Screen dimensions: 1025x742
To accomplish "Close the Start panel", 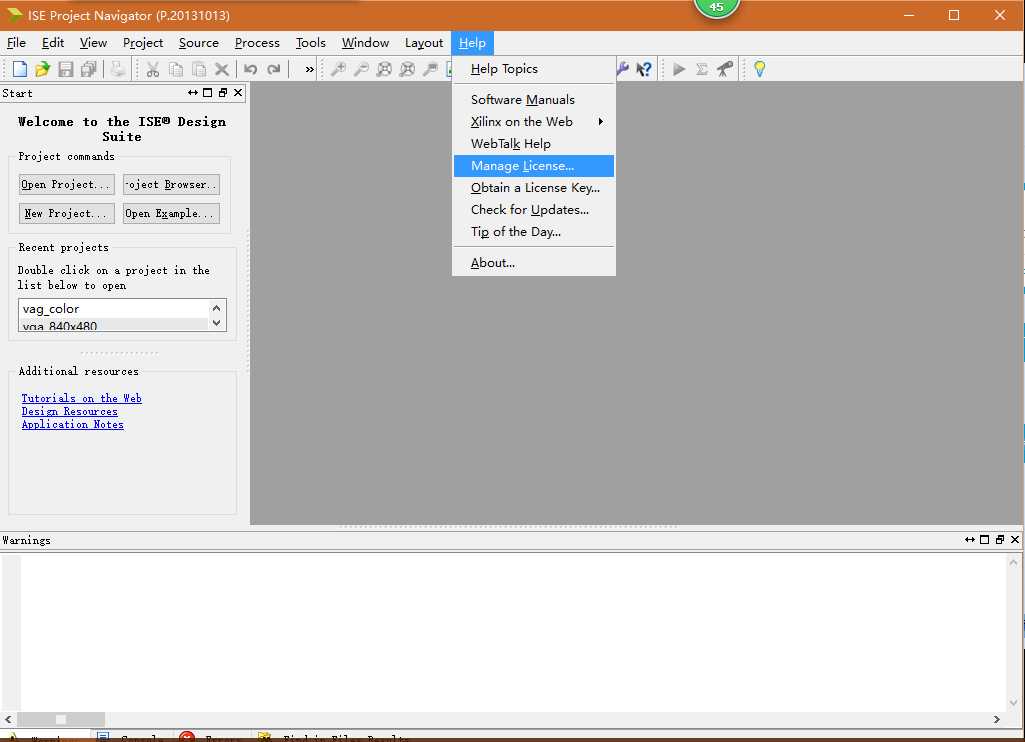I will click(x=238, y=93).
